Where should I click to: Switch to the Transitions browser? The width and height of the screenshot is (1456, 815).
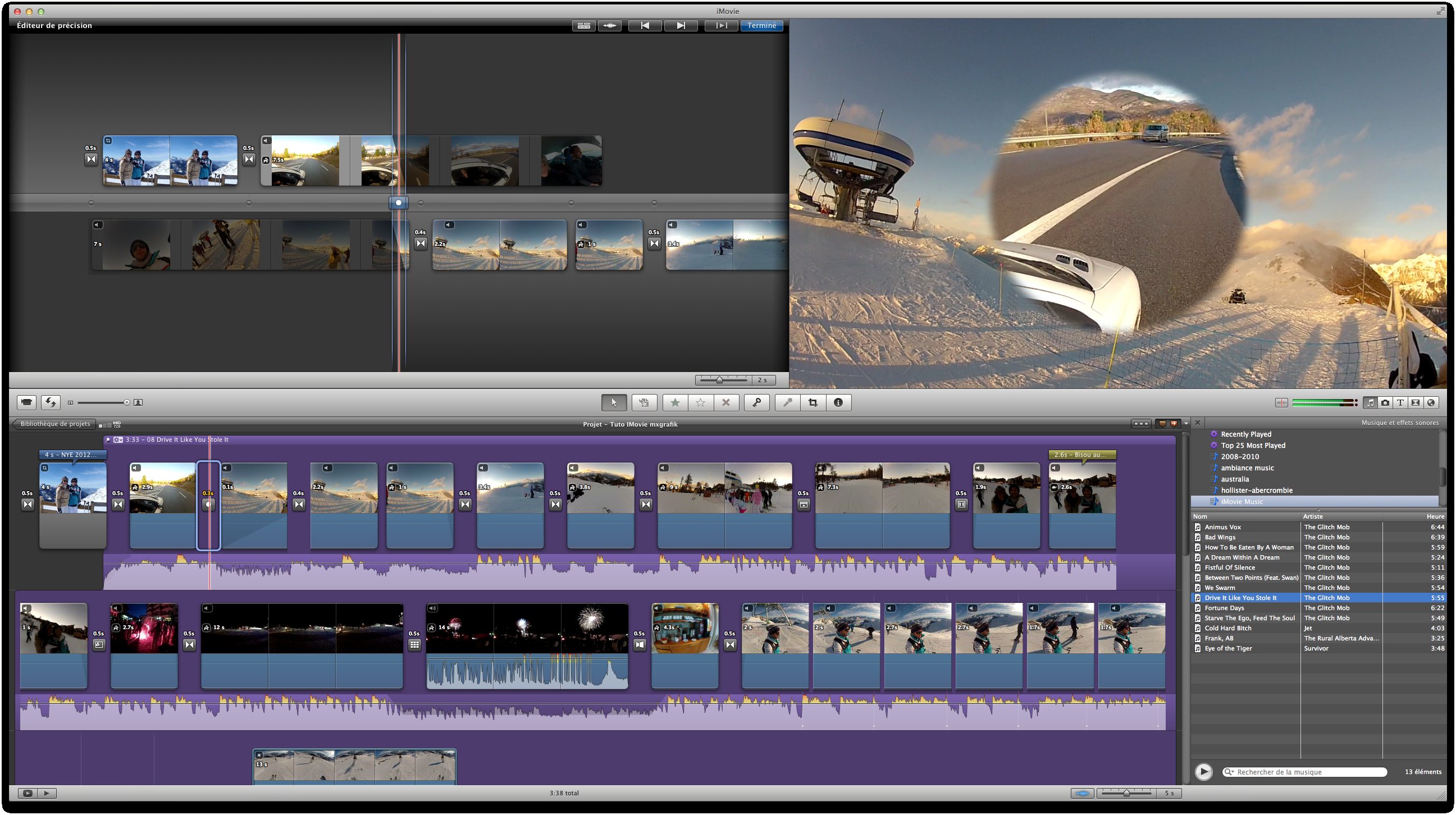tap(1416, 402)
